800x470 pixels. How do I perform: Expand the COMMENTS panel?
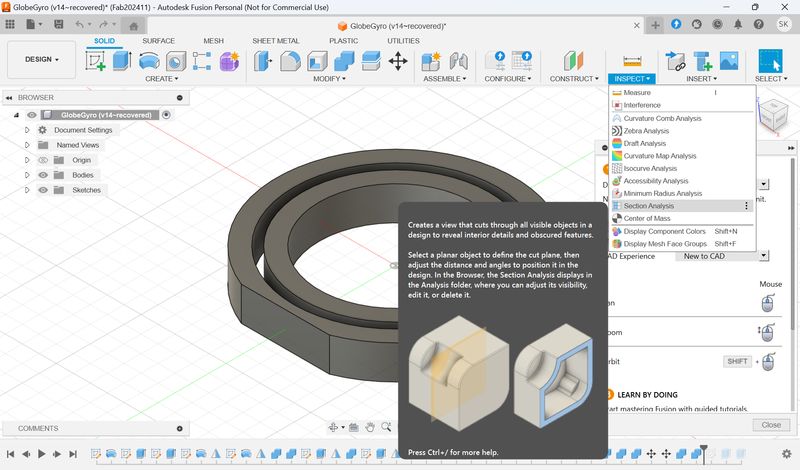pos(180,429)
